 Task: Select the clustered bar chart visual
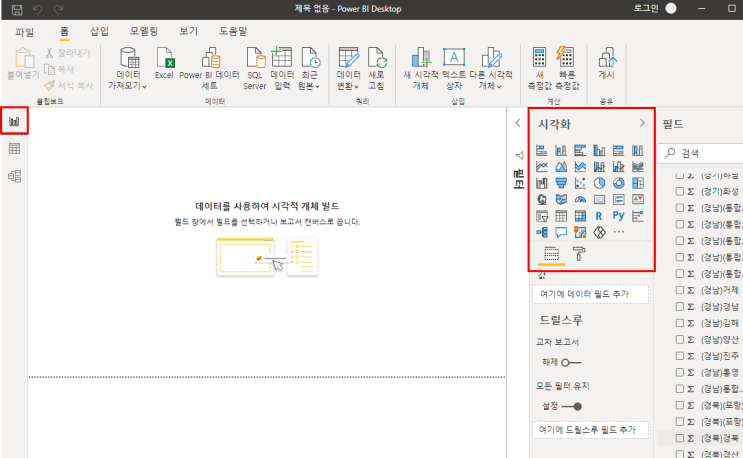[x=580, y=151]
